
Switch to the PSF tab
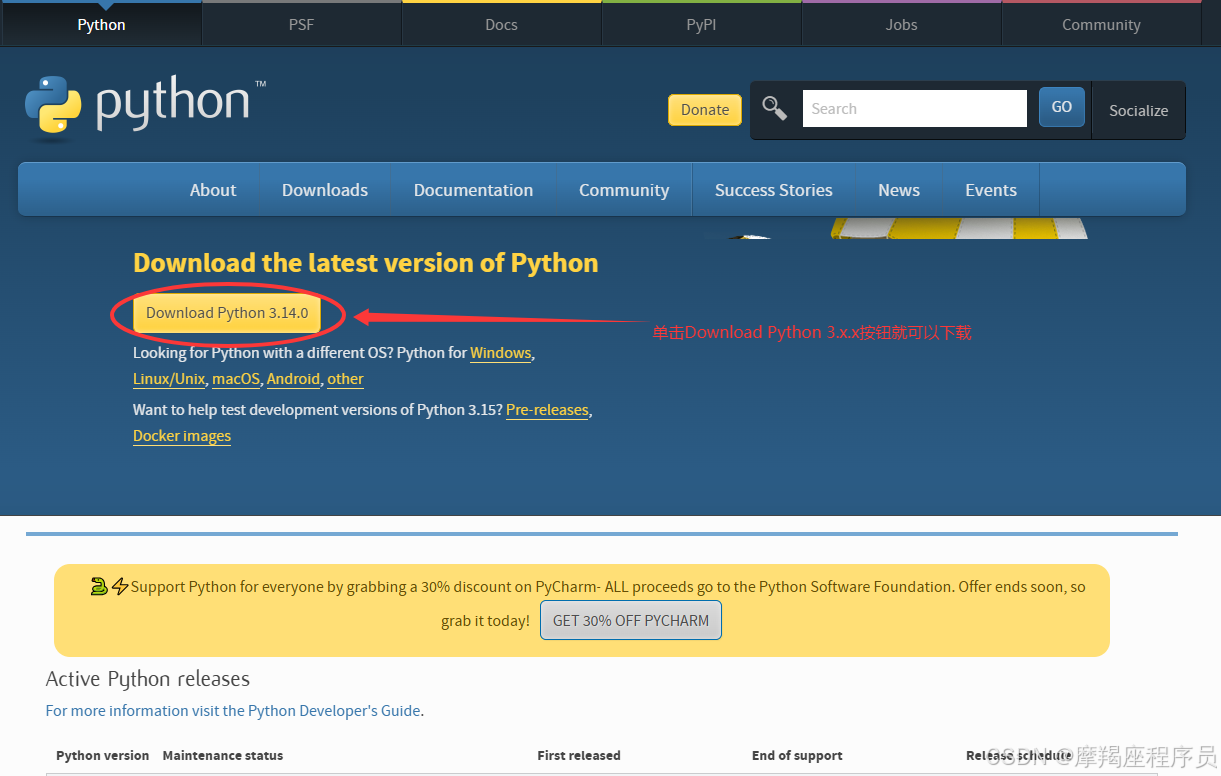click(x=301, y=24)
